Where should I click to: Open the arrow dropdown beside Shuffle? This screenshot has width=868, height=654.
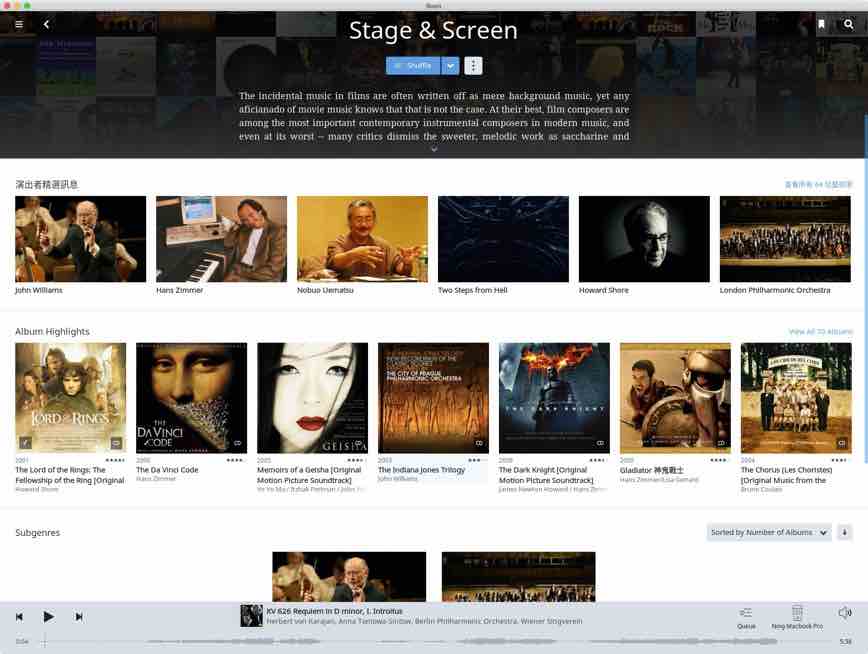(451, 65)
